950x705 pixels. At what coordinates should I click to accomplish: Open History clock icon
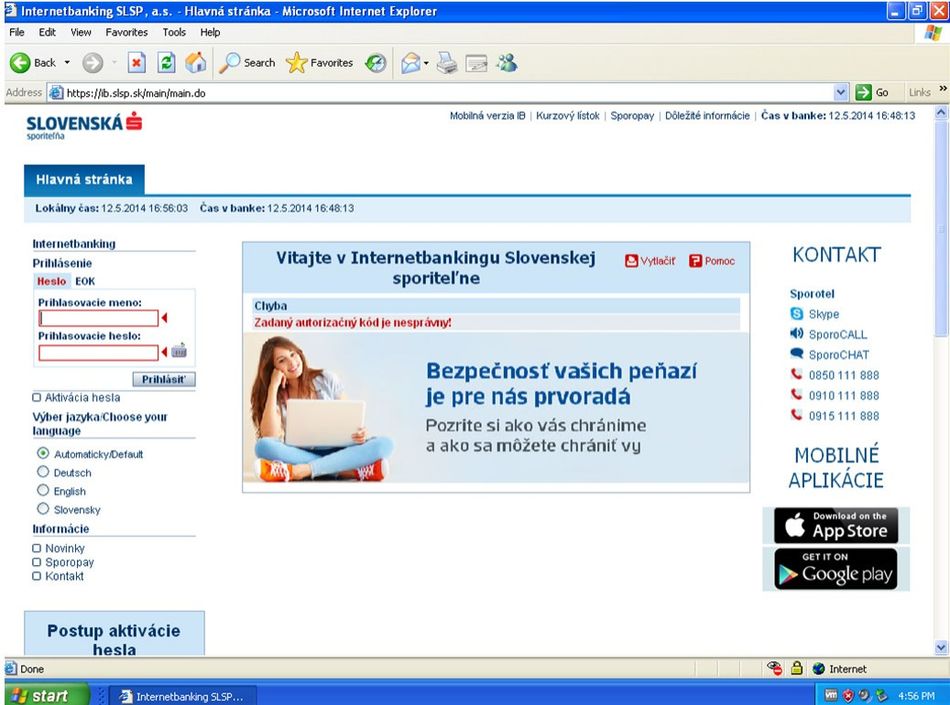tap(376, 62)
